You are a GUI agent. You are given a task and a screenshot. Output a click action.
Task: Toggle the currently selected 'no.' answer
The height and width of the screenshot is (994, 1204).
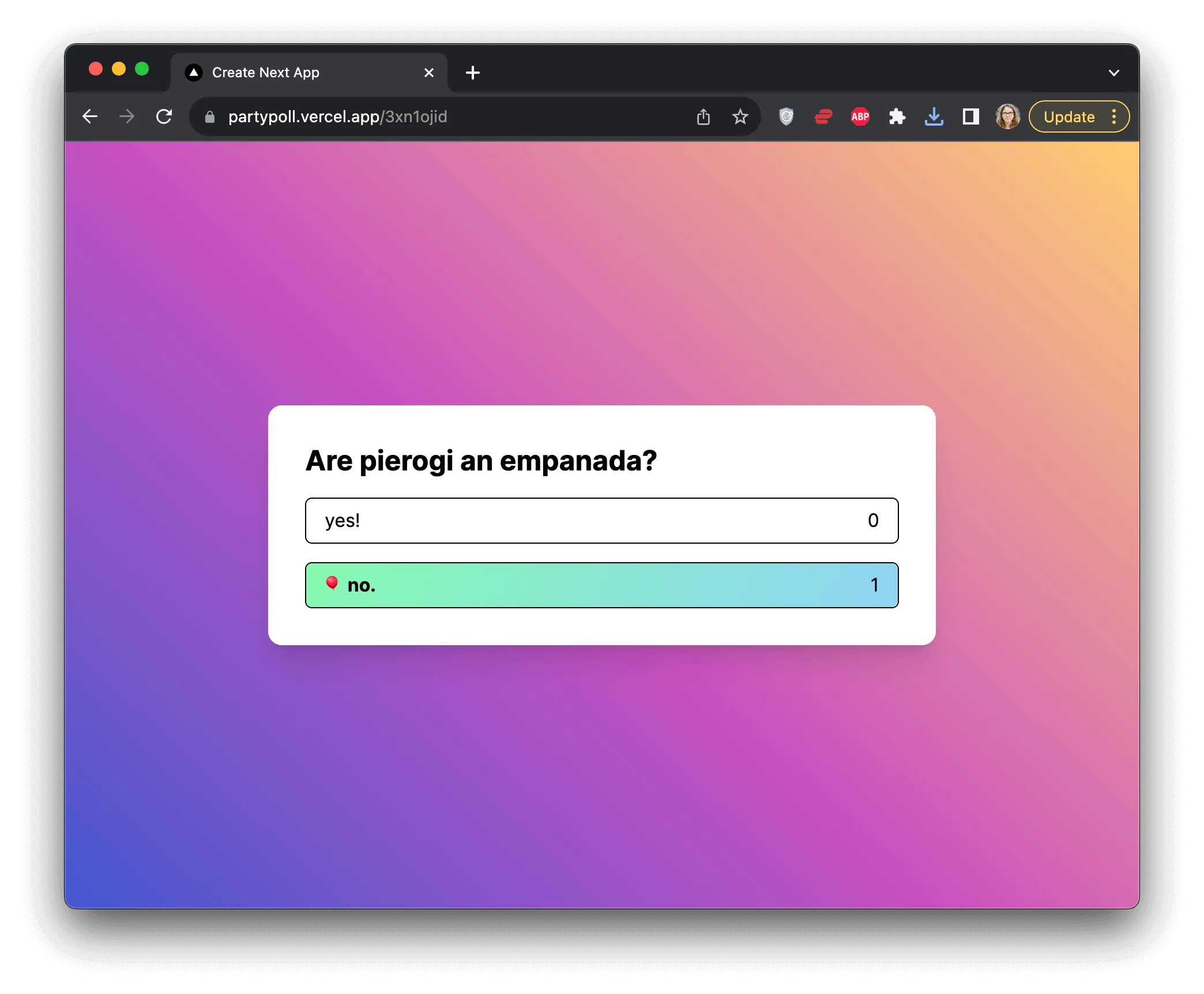pyautogui.click(x=601, y=584)
